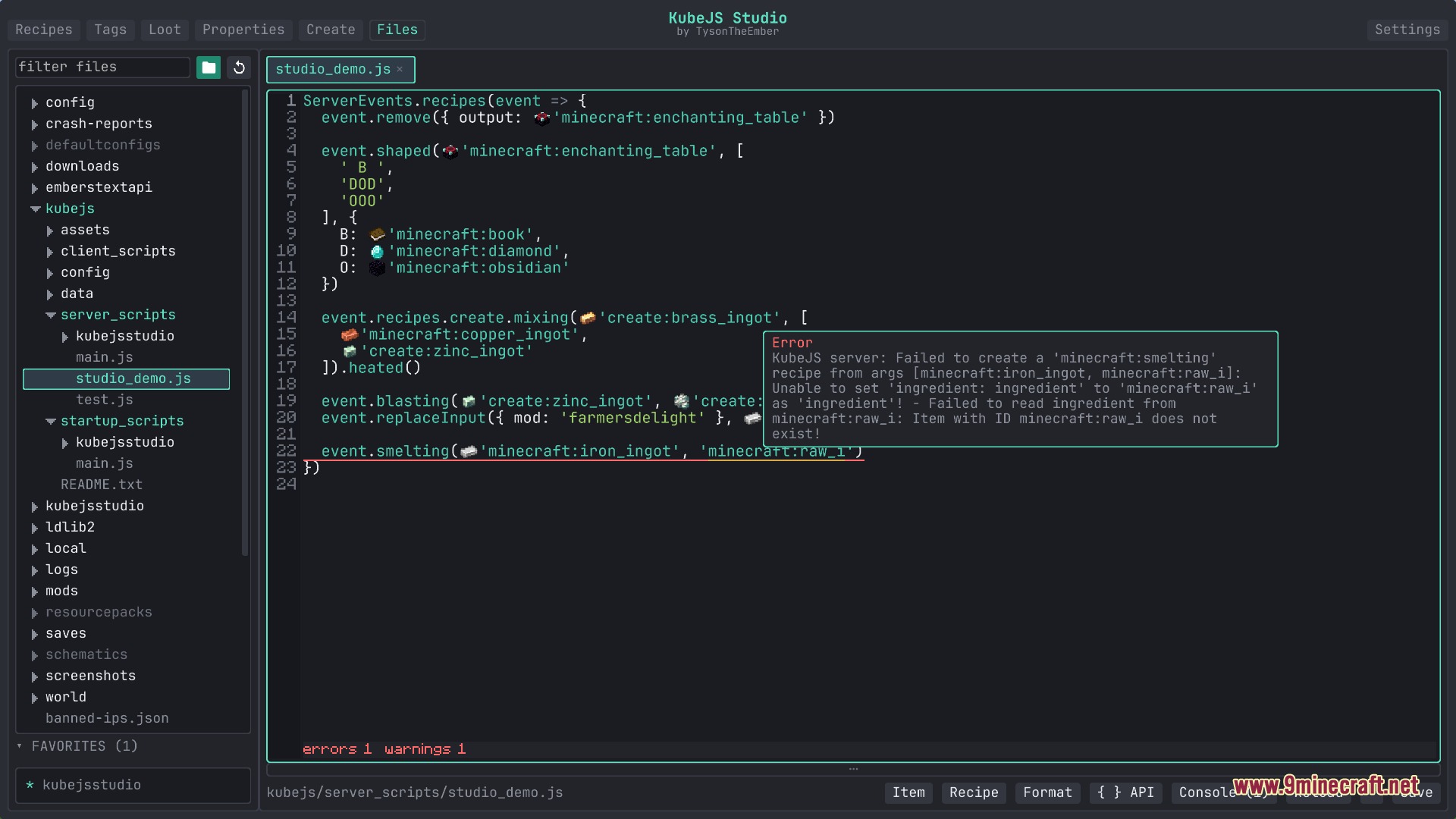The height and width of the screenshot is (819, 1456).
Task: Expand the world folder
Action: (x=35, y=698)
